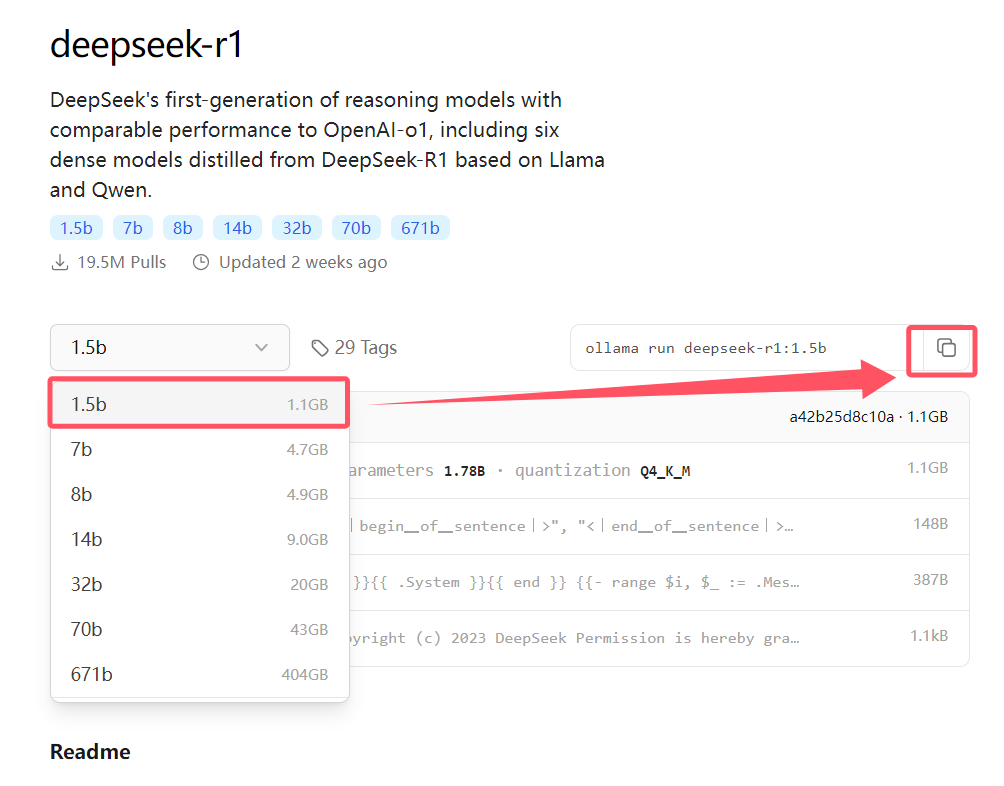Copy the ollama run command
Image resolution: width=1004 pixels, height=786 pixels.
941,350
